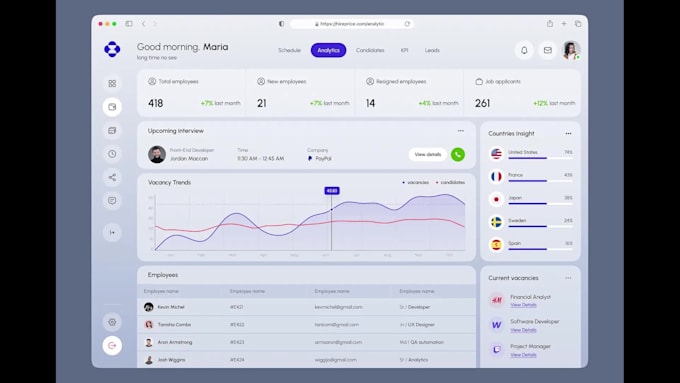This screenshot has height=383, width=680.
Task: Reload page with the refresh icon
Action: click(407, 24)
